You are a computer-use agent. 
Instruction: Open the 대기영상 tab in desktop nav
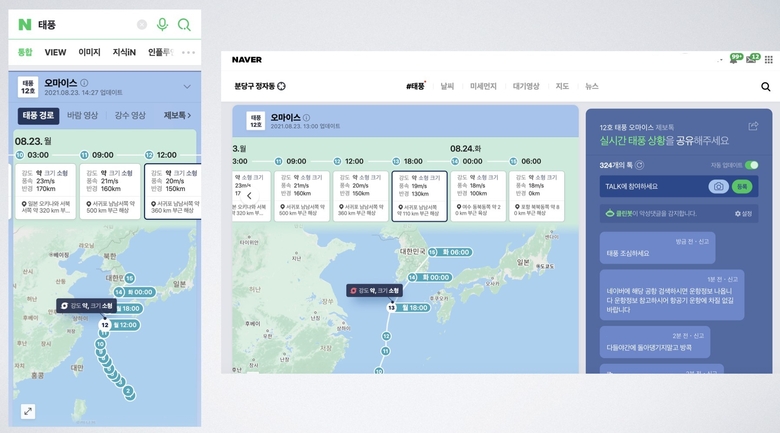click(526, 86)
